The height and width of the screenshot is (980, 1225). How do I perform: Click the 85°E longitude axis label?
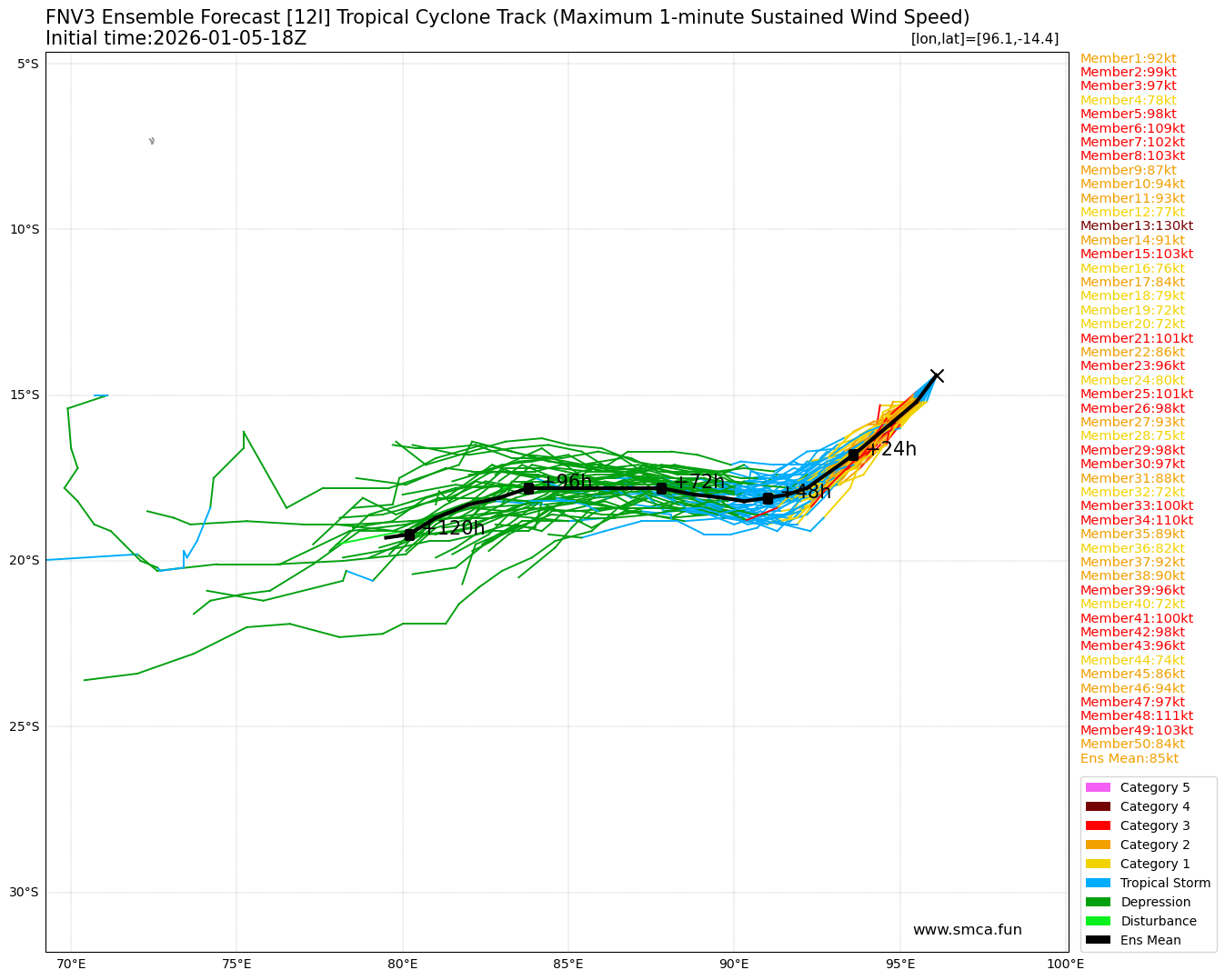point(568,964)
